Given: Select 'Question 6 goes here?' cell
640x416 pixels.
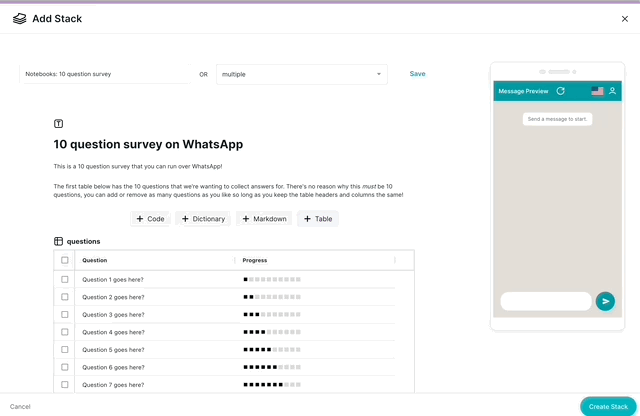Looking at the screenshot, I should tap(113, 367).
